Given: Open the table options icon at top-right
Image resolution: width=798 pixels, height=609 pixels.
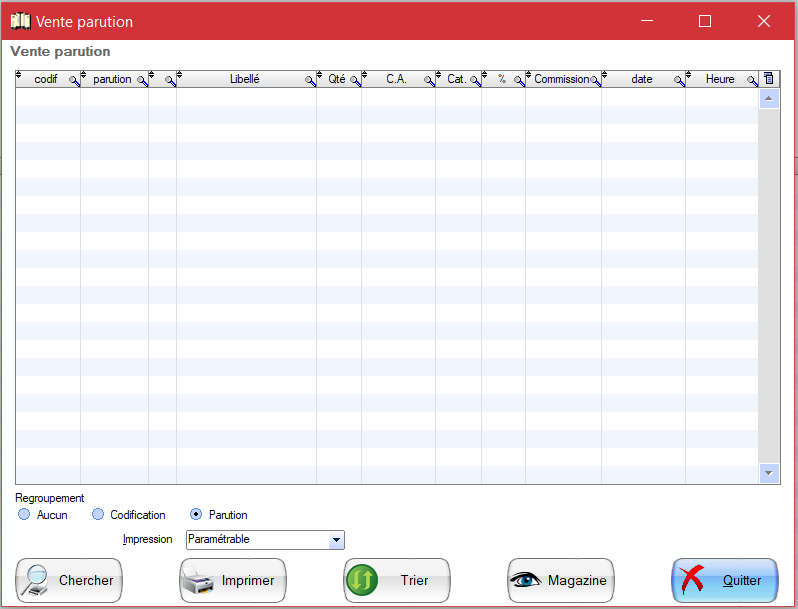Looking at the screenshot, I should 768,79.
